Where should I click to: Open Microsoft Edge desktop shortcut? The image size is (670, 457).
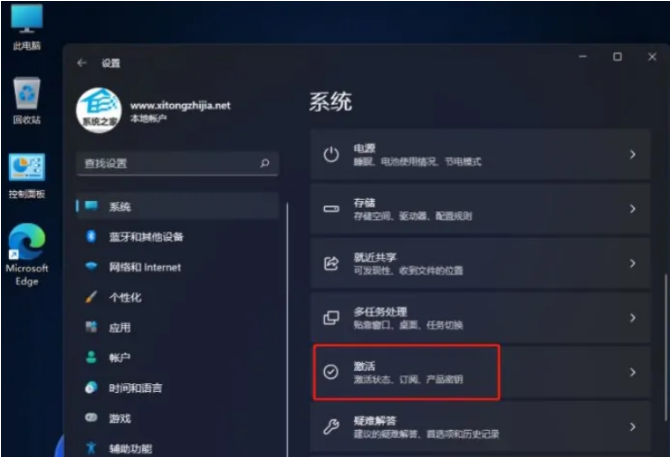pyautogui.click(x=27, y=255)
